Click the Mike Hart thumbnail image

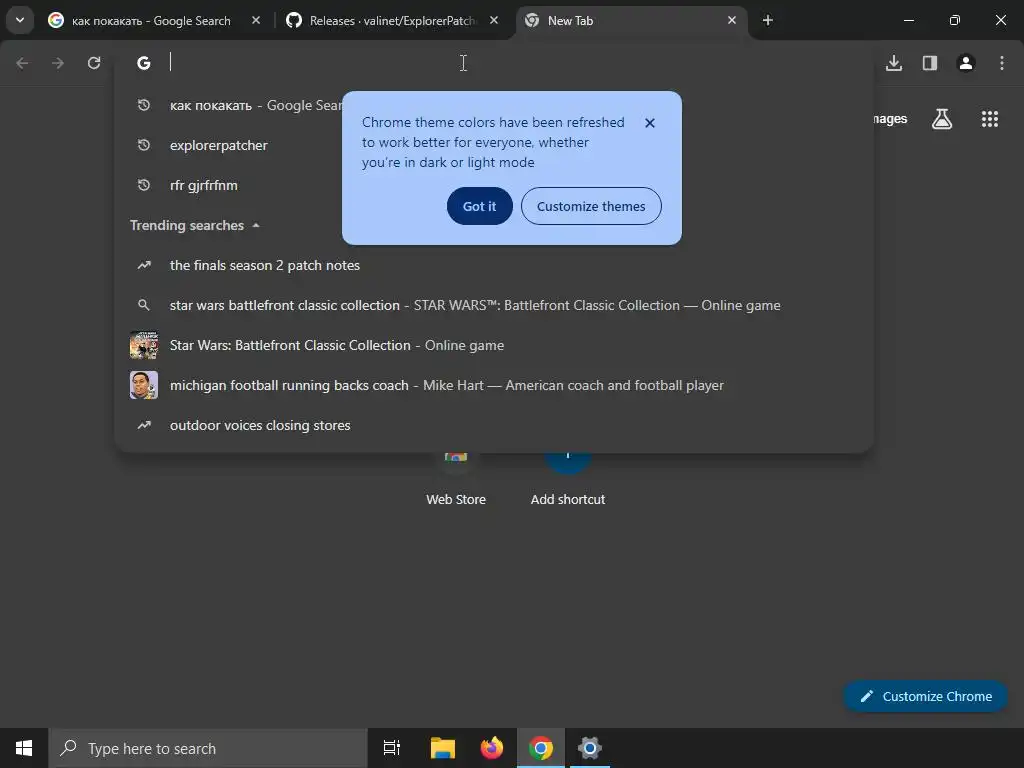144,385
